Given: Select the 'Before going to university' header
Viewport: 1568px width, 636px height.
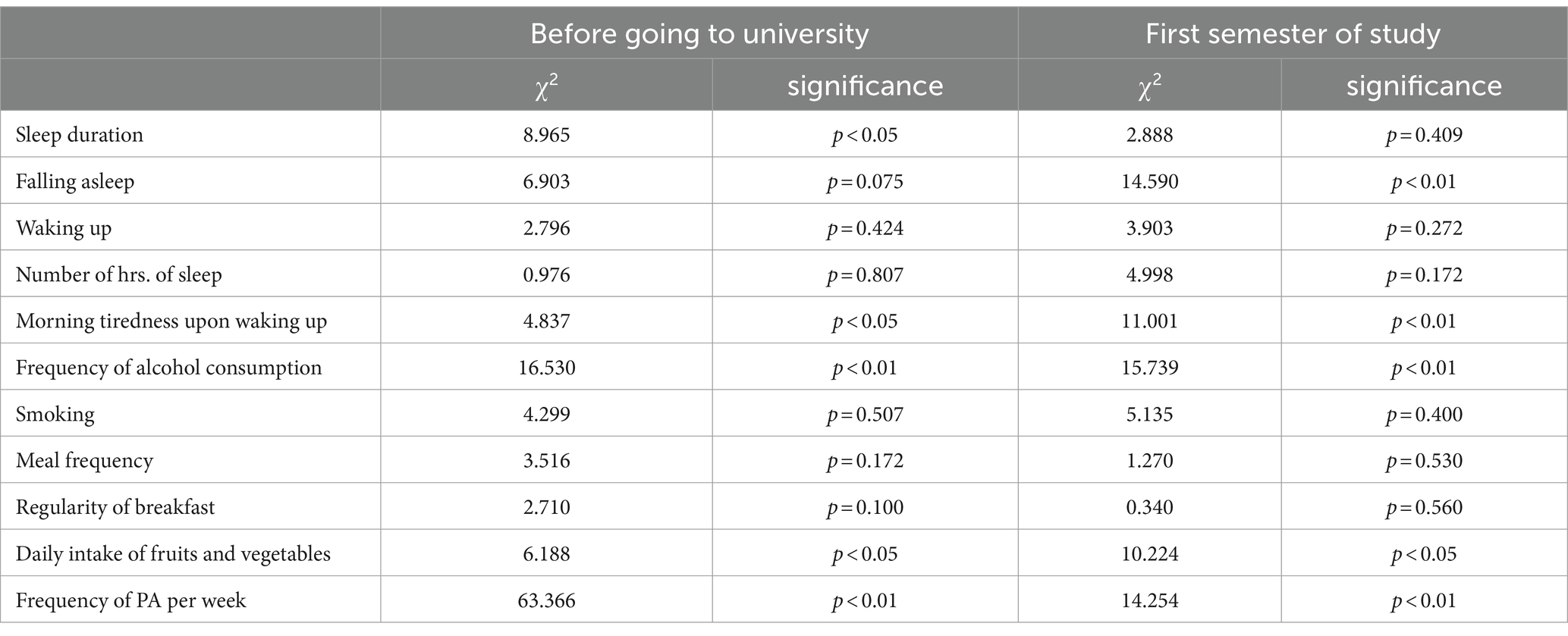Looking at the screenshot, I should coord(699,34).
